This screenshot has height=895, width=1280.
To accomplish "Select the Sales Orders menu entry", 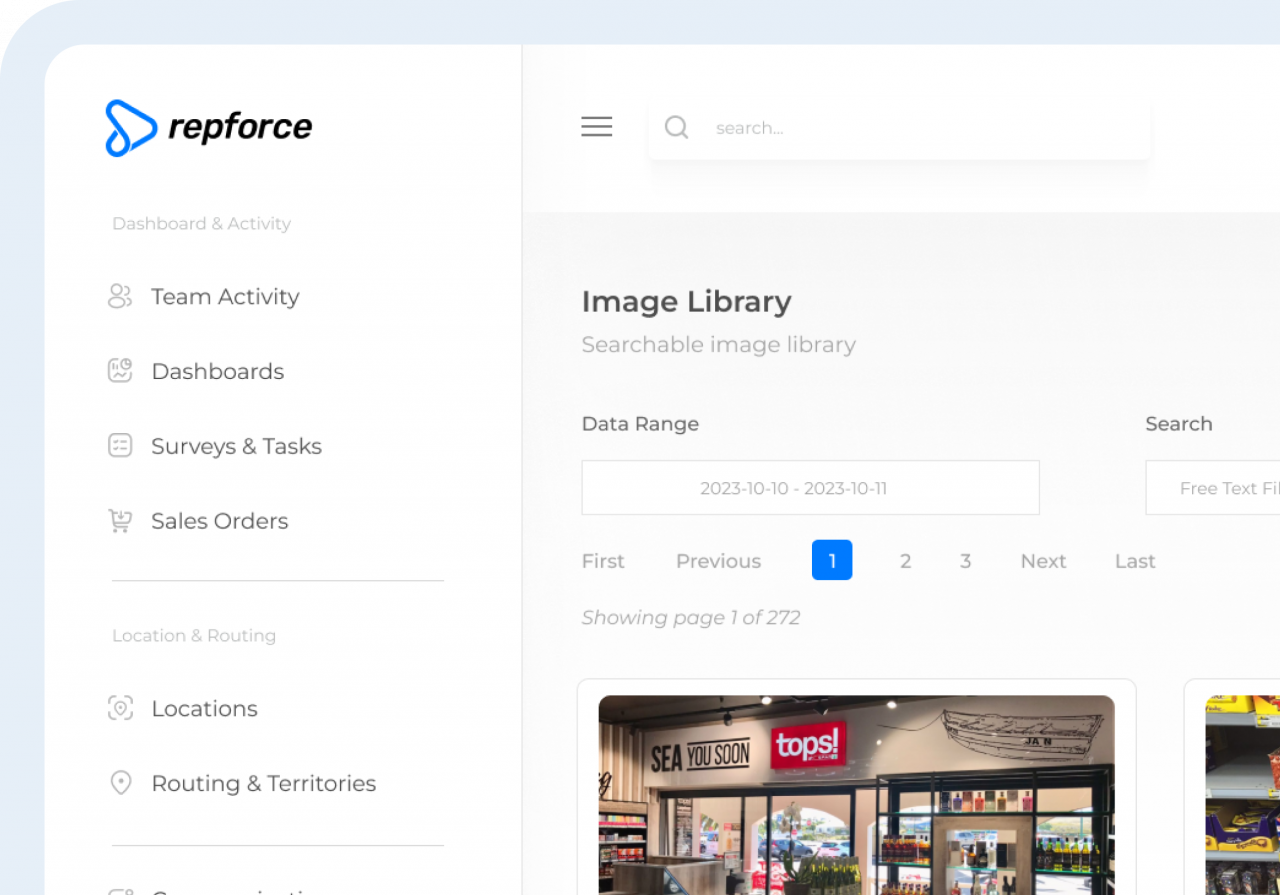I will 219,520.
